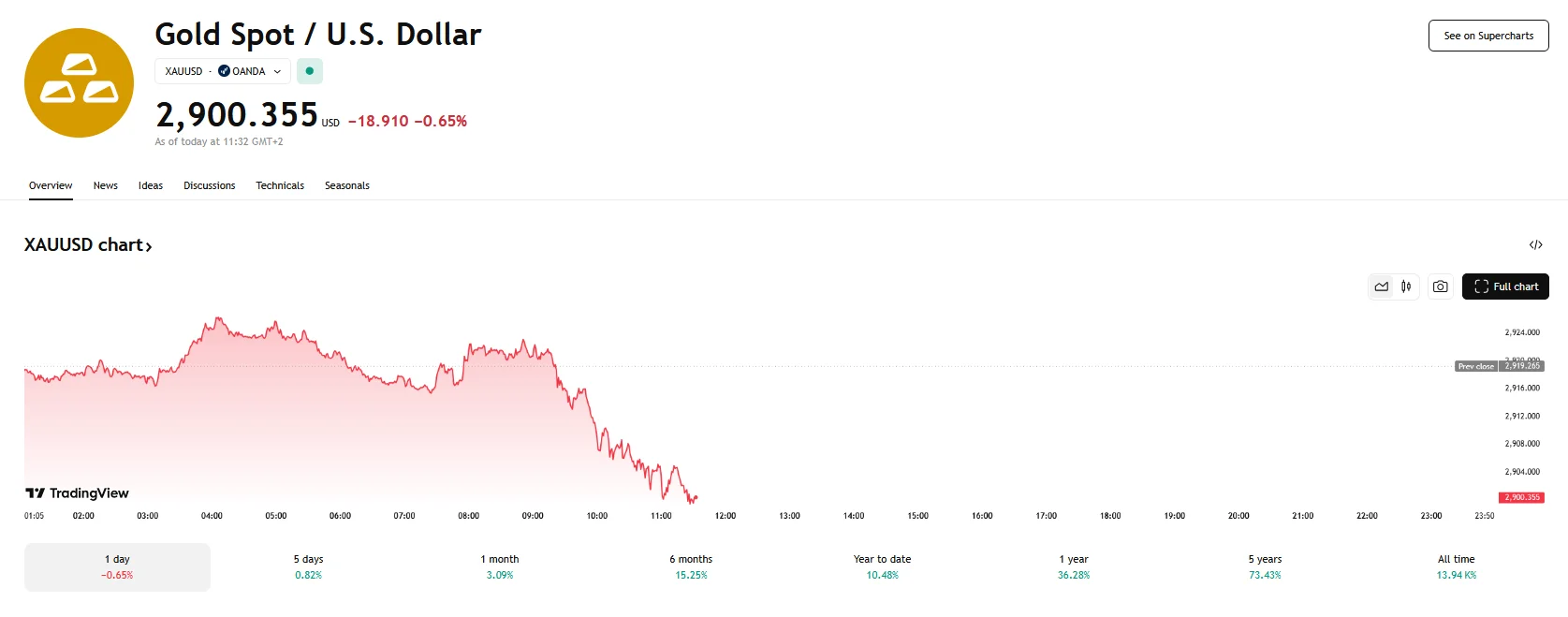
Task: Switch to the Seasonals tab
Action: [x=346, y=185]
